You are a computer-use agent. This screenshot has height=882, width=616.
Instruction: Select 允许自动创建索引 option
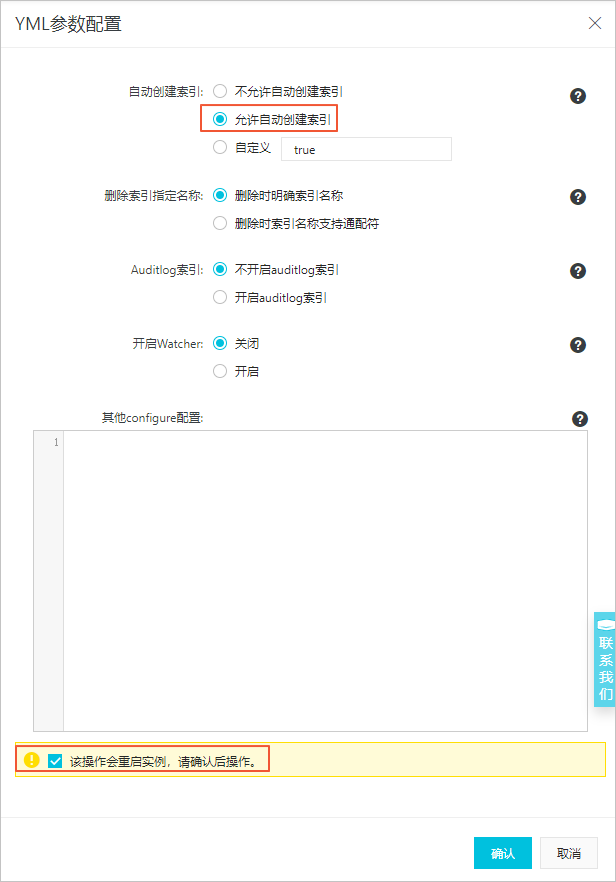click(220, 119)
